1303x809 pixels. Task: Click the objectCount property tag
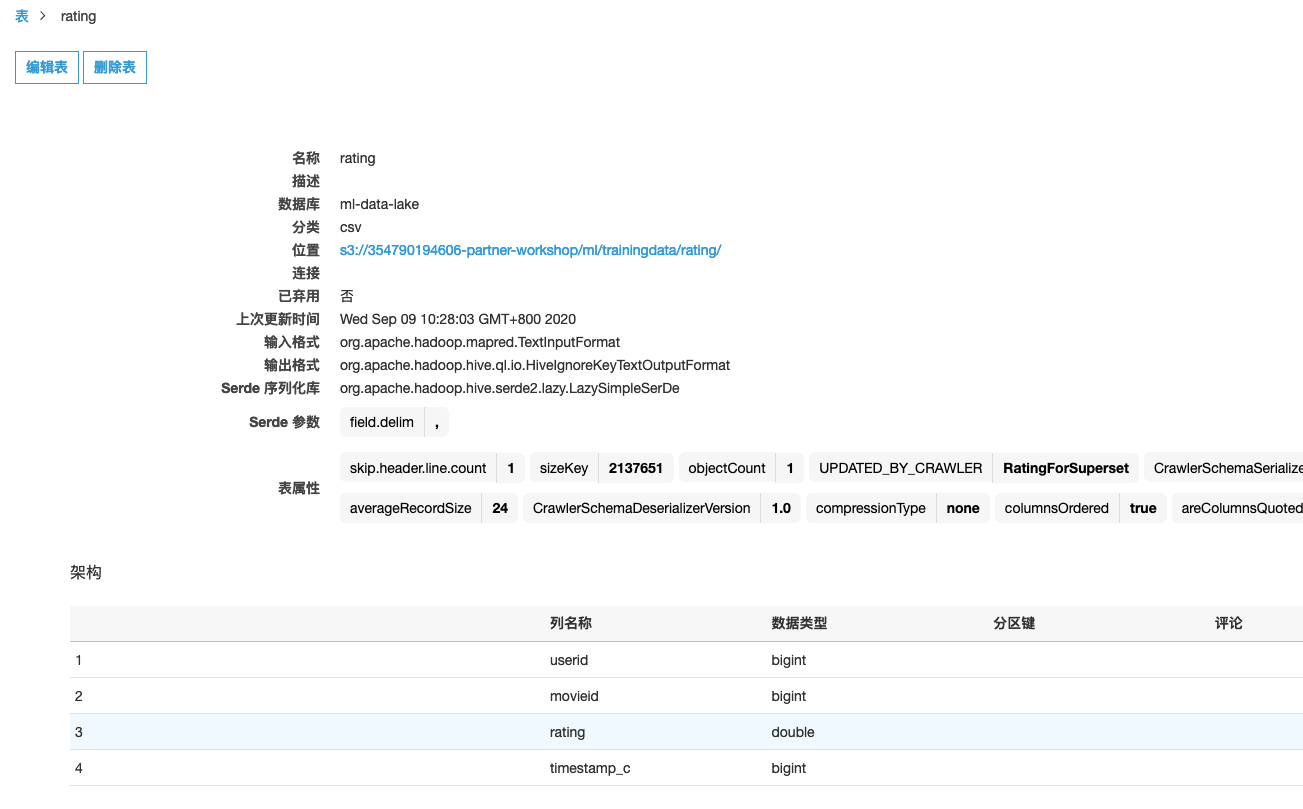741,468
